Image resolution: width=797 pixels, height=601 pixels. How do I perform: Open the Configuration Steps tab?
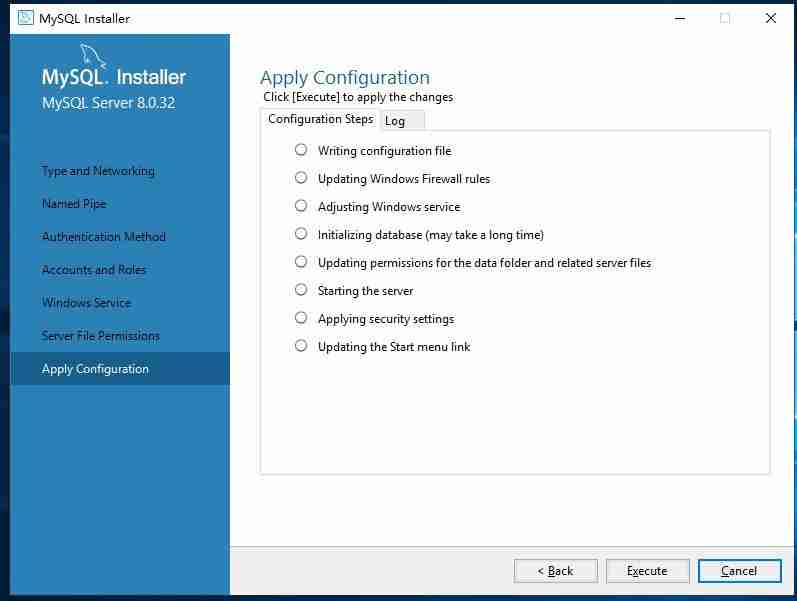[x=320, y=119]
